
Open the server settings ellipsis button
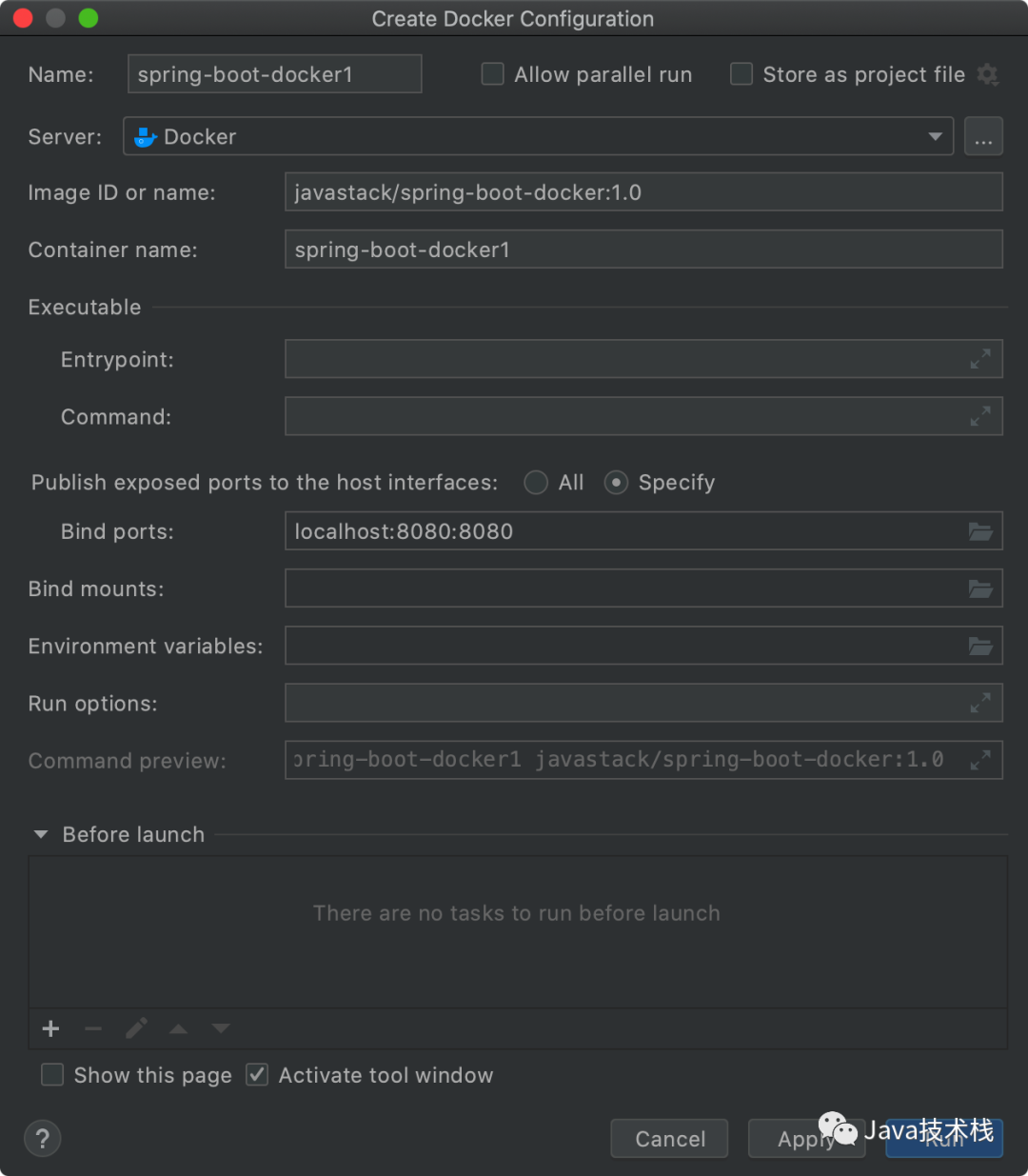pyautogui.click(x=983, y=136)
